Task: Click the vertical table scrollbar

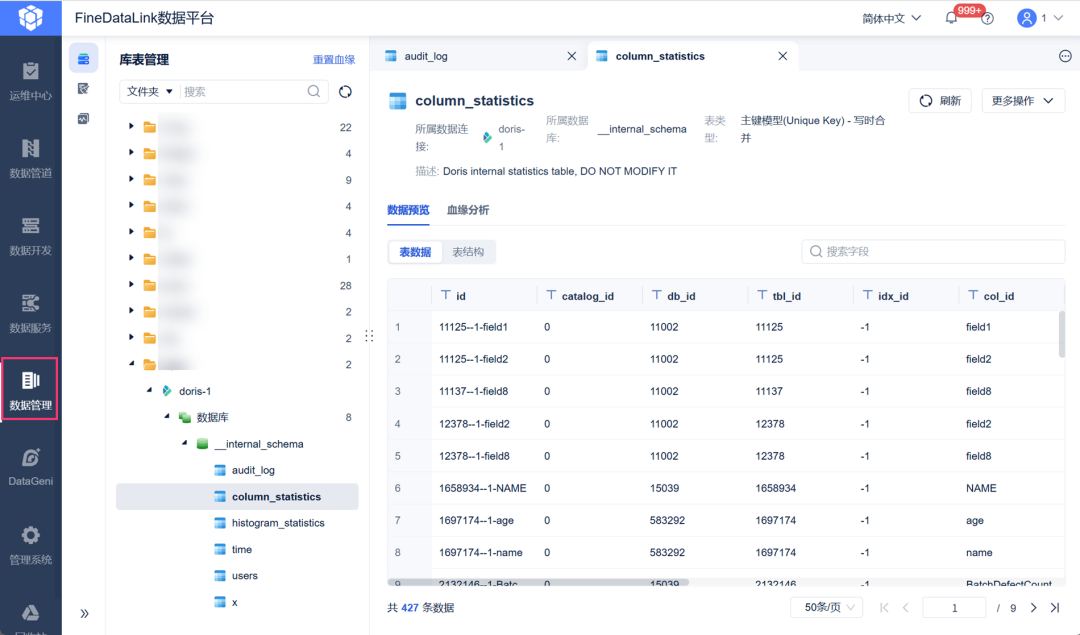Action: pos(1061,334)
